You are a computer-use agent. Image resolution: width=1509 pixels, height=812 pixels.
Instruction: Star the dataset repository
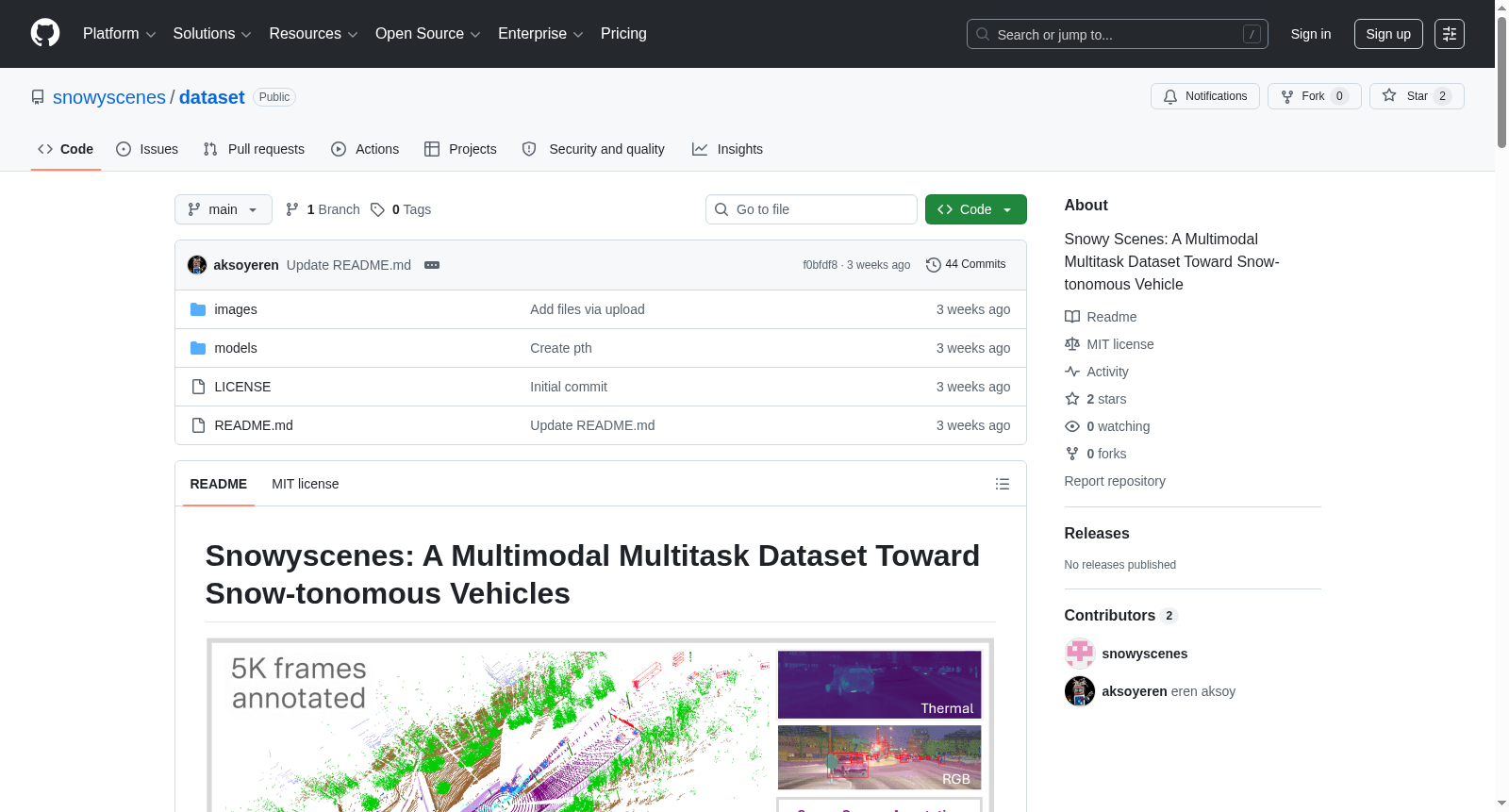(x=1417, y=96)
